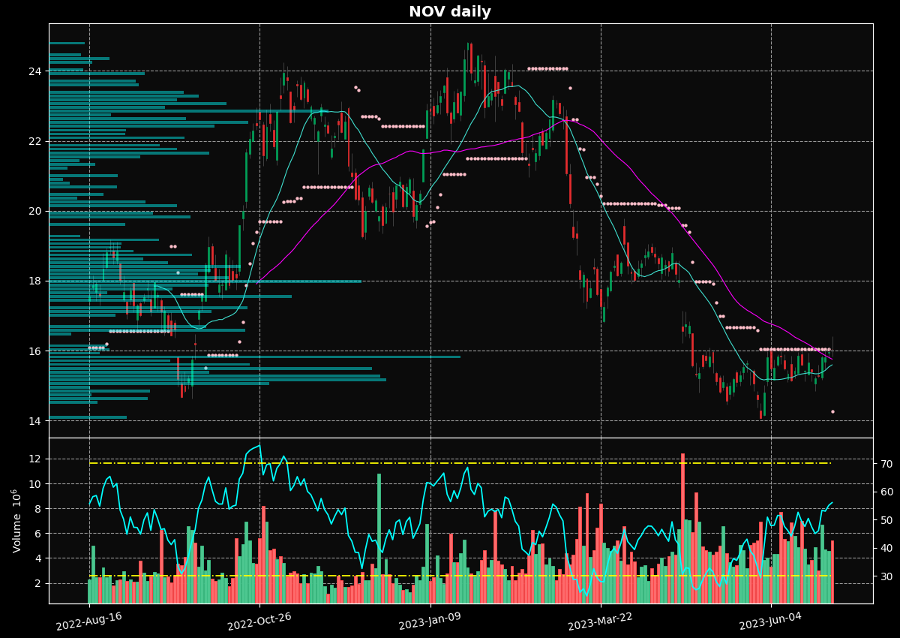902x639 pixels.
Task: Click the volume axis label 8
Action: point(39,508)
